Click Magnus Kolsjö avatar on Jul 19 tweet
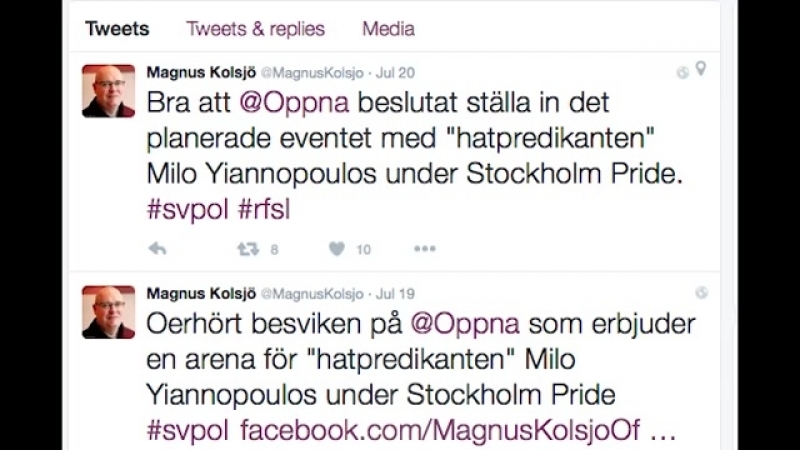Viewport: 800px width, 450px height. (x=108, y=313)
